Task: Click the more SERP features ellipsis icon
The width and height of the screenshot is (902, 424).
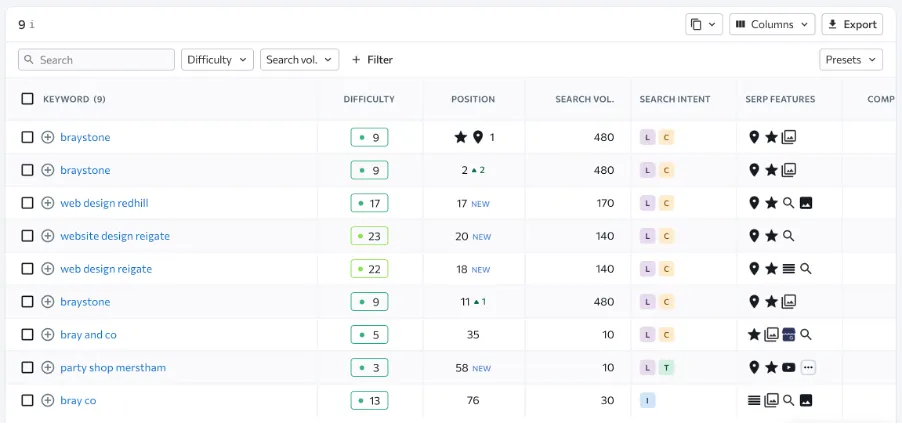Action: [x=808, y=367]
